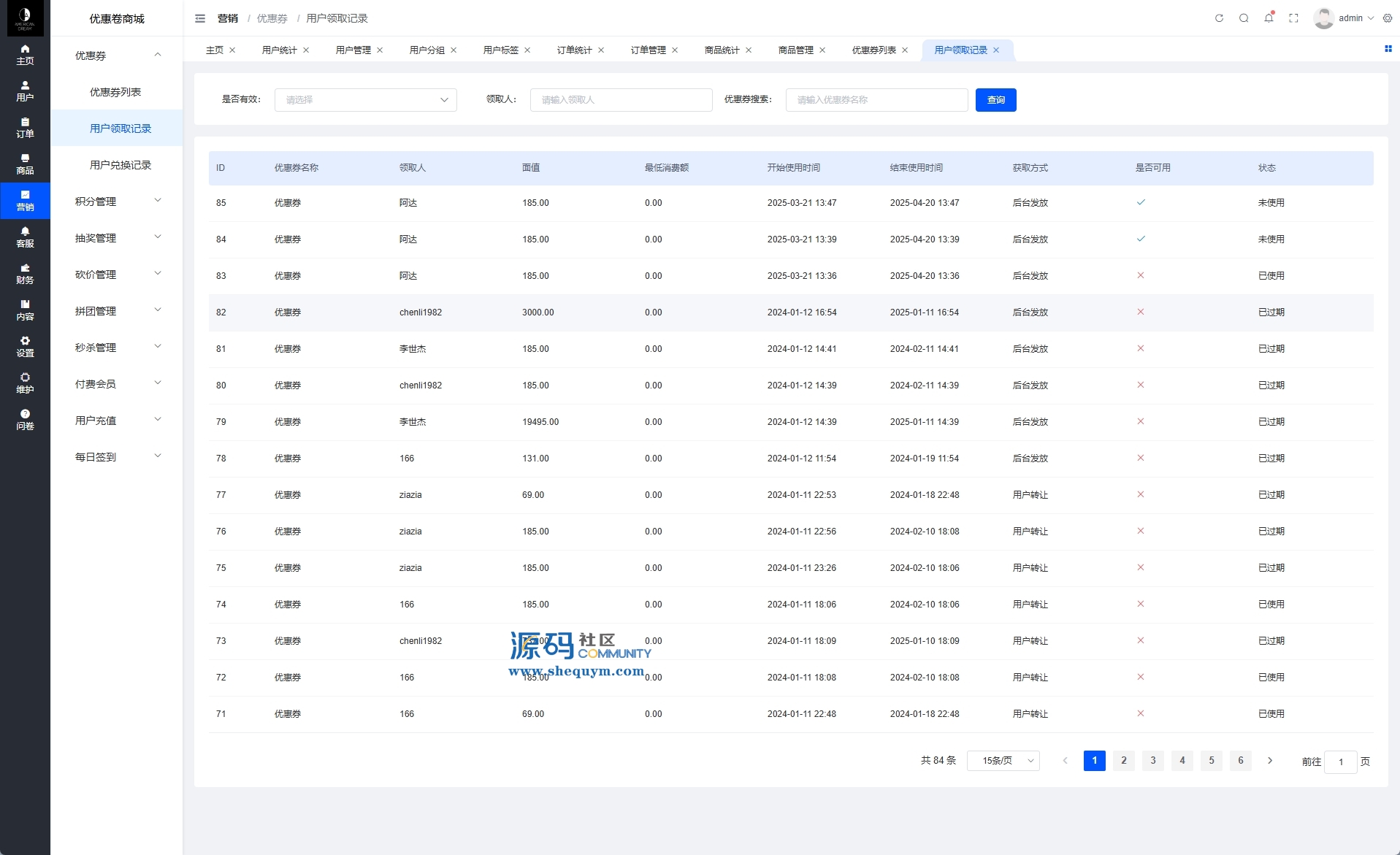Click the next page arrow
The image size is (1400, 855).
point(1270,761)
